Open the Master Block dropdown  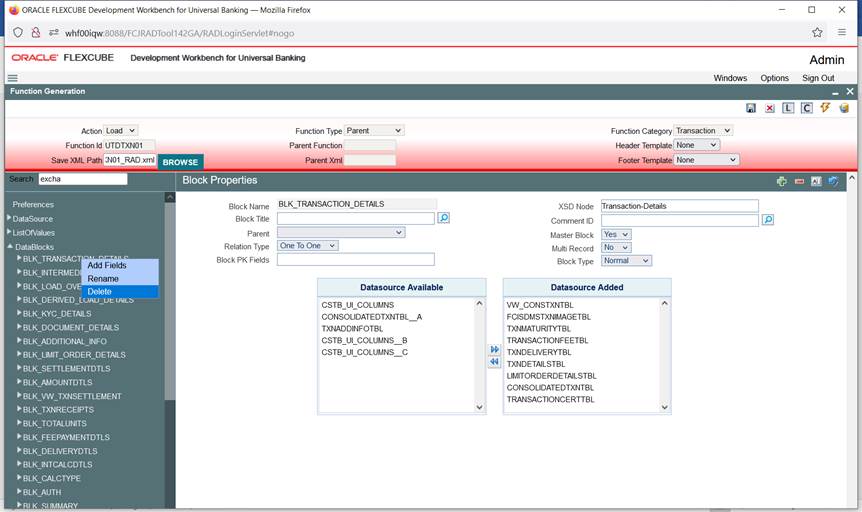(x=616, y=234)
